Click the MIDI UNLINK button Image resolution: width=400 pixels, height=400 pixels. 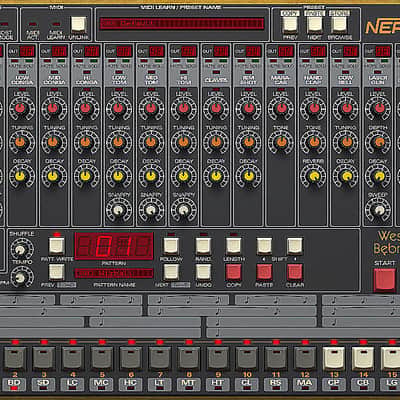79,25
